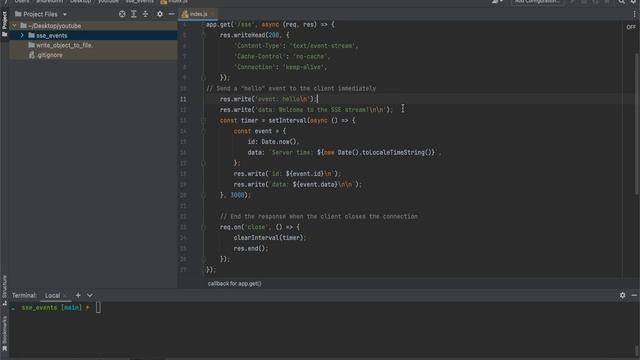Open terminal panel gear settings
Screen dimensions: 640x360
tap(622, 295)
